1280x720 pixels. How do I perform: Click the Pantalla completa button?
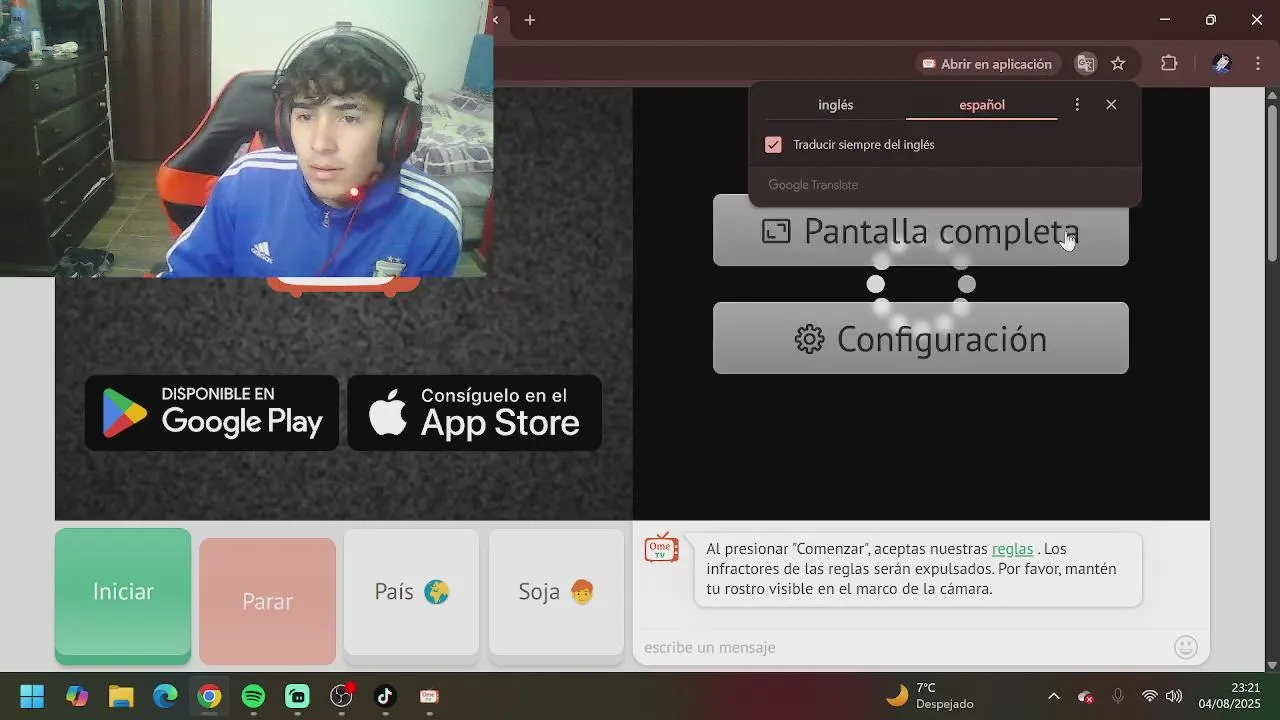(921, 230)
